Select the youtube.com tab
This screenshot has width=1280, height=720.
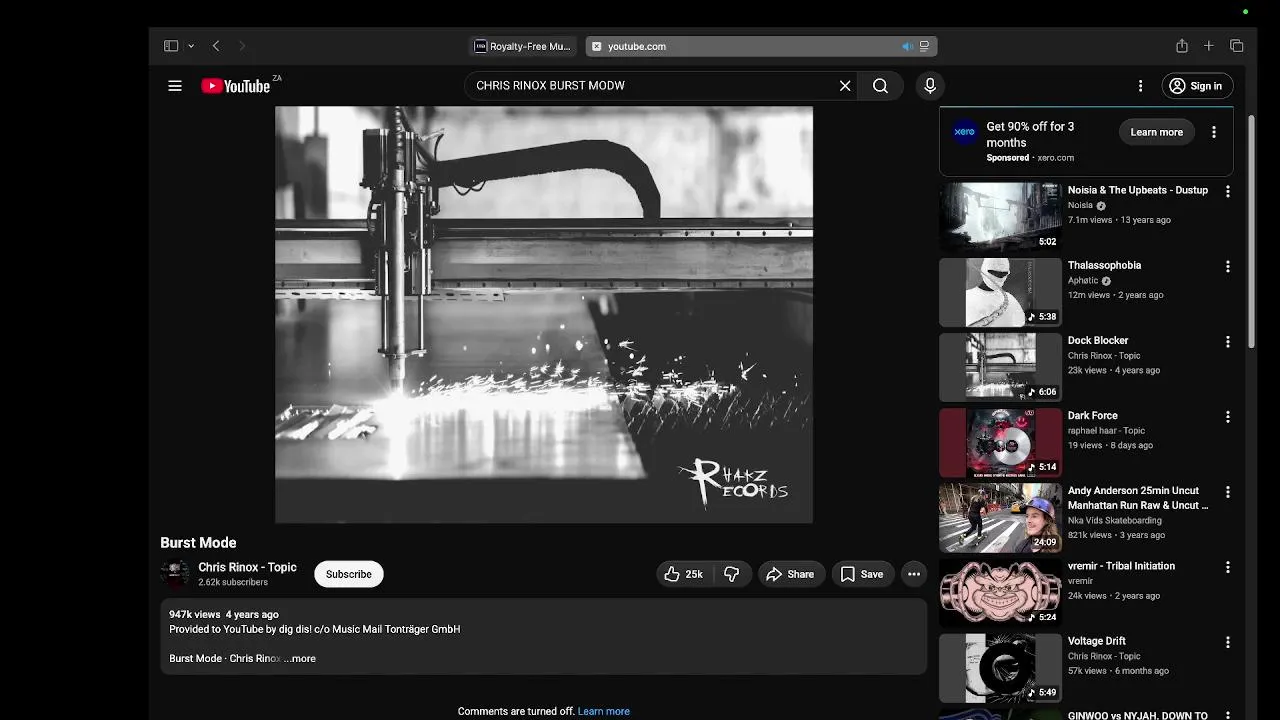pos(761,46)
